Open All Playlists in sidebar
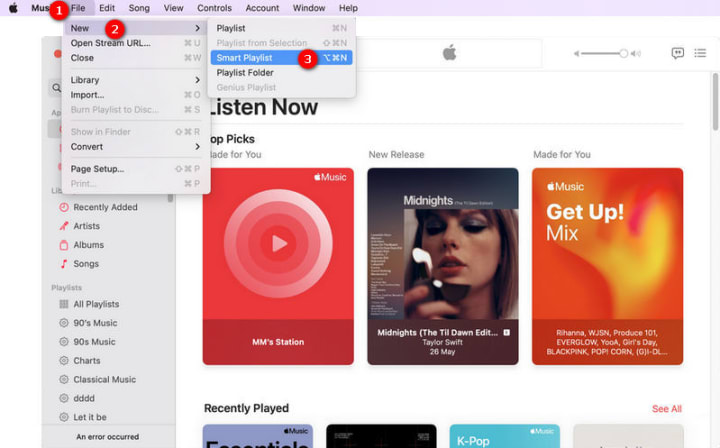720x448 pixels. [96, 304]
